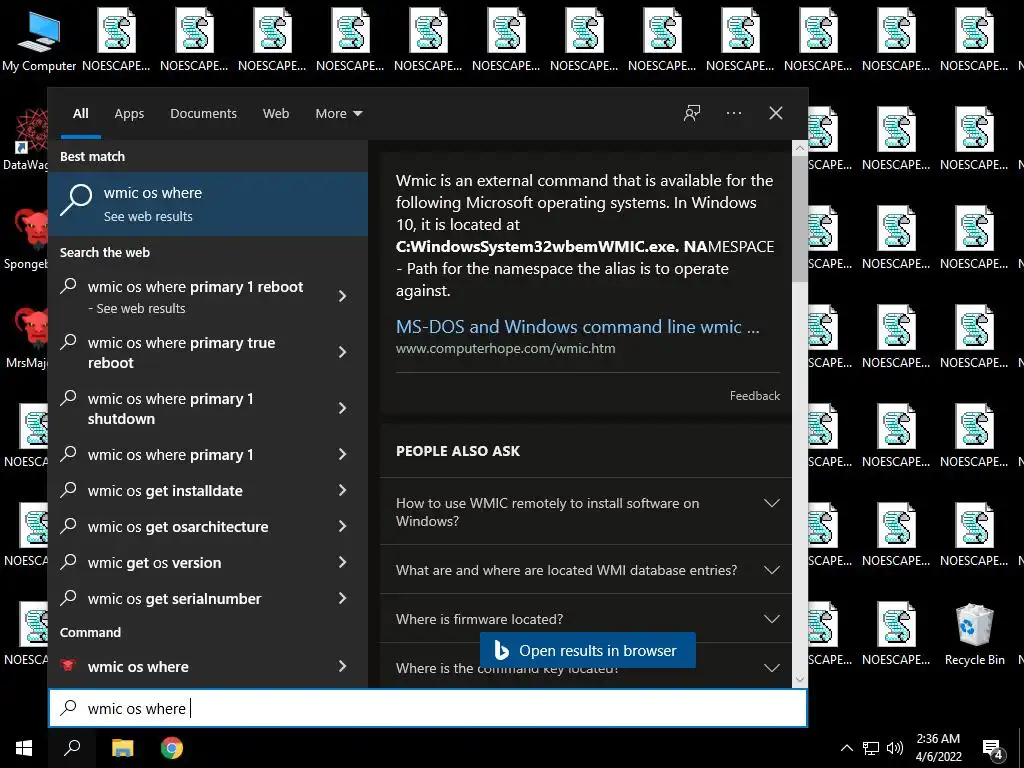Open the More dropdown filter
The height and width of the screenshot is (768, 1024).
[x=338, y=114]
